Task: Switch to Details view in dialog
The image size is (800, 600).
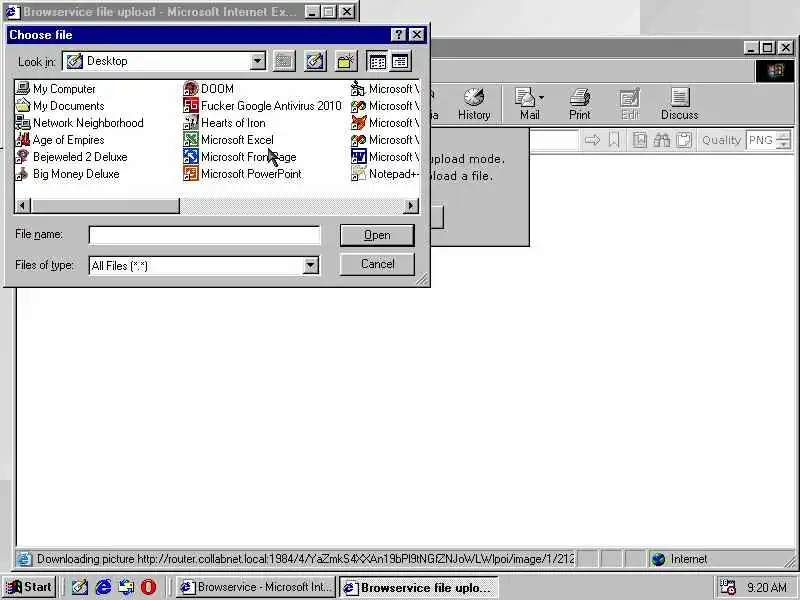Action: pos(401,62)
